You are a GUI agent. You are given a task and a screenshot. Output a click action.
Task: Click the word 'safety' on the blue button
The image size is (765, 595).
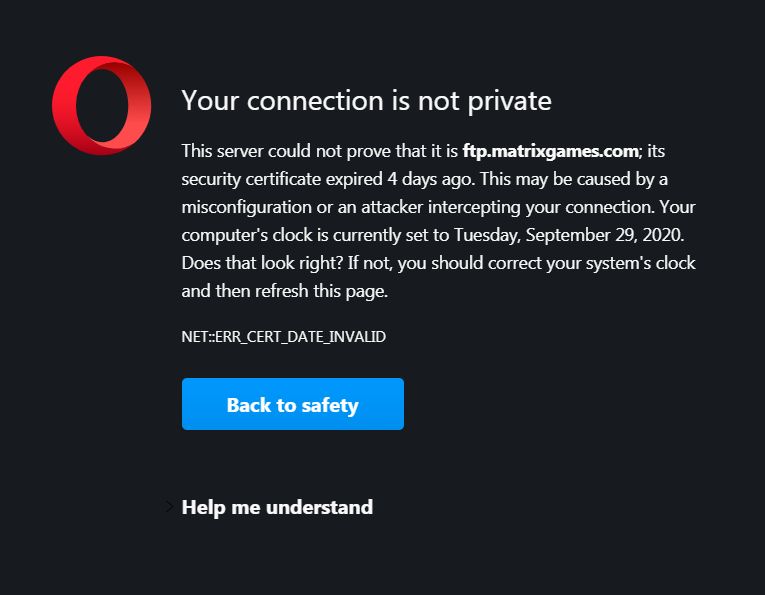click(x=330, y=404)
